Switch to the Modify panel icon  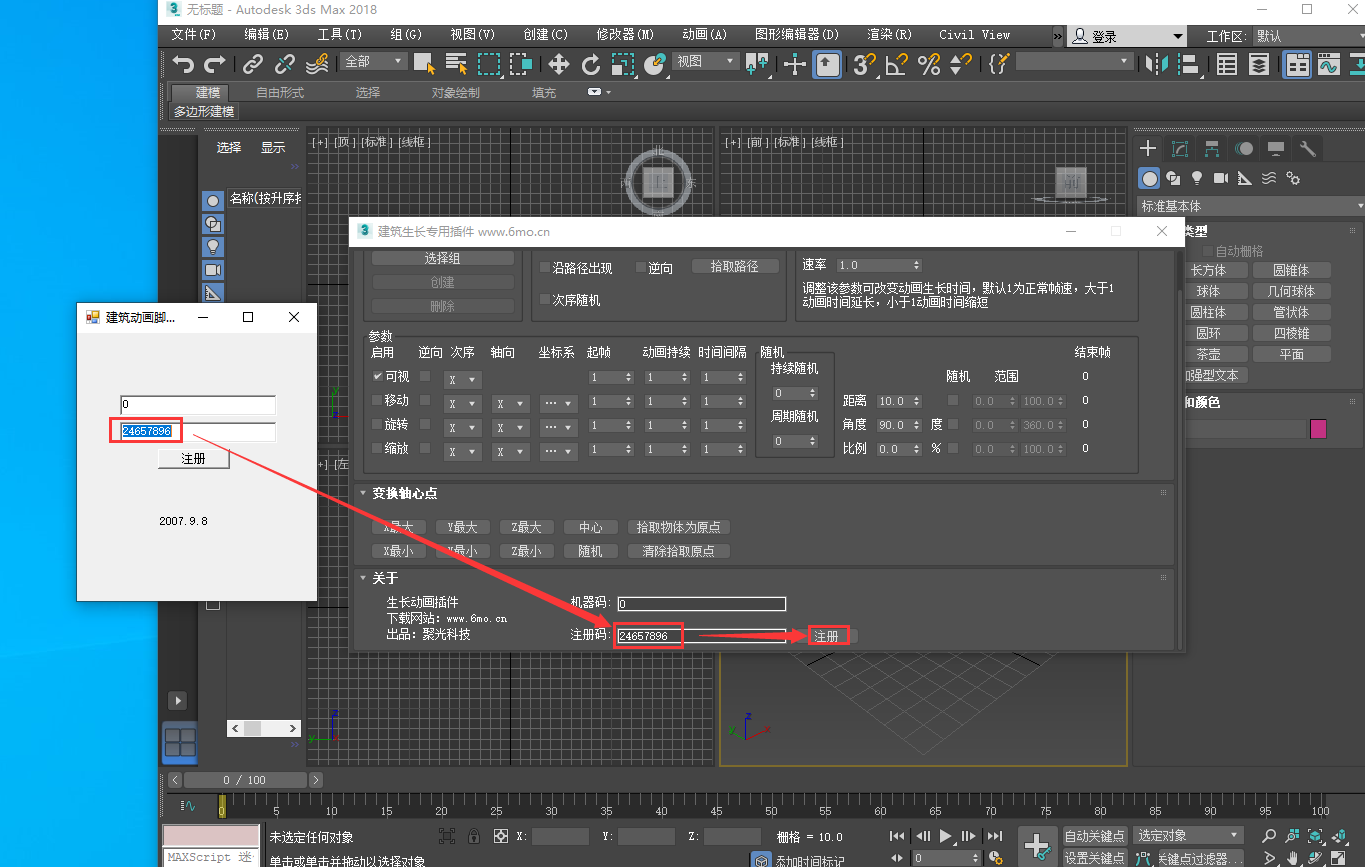(1180, 148)
